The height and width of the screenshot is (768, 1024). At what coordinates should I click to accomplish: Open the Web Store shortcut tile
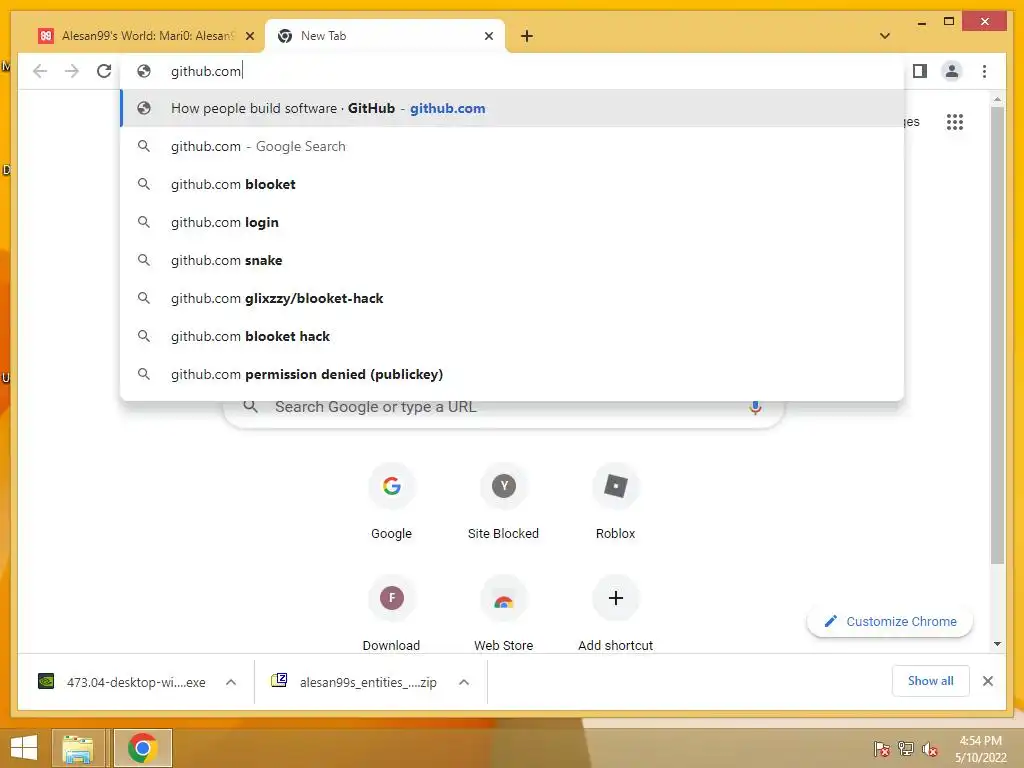click(x=504, y=614)
